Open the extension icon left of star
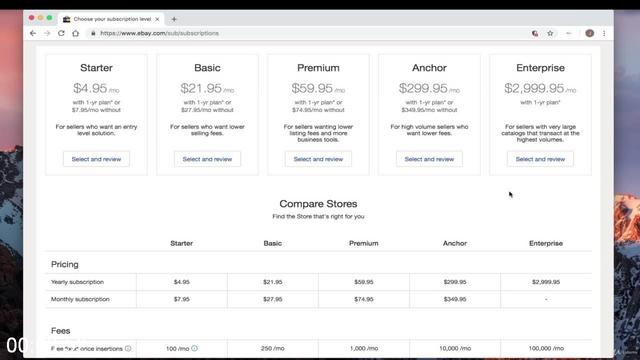The height and width of the screenshot is (360, 640). point(535,33)
